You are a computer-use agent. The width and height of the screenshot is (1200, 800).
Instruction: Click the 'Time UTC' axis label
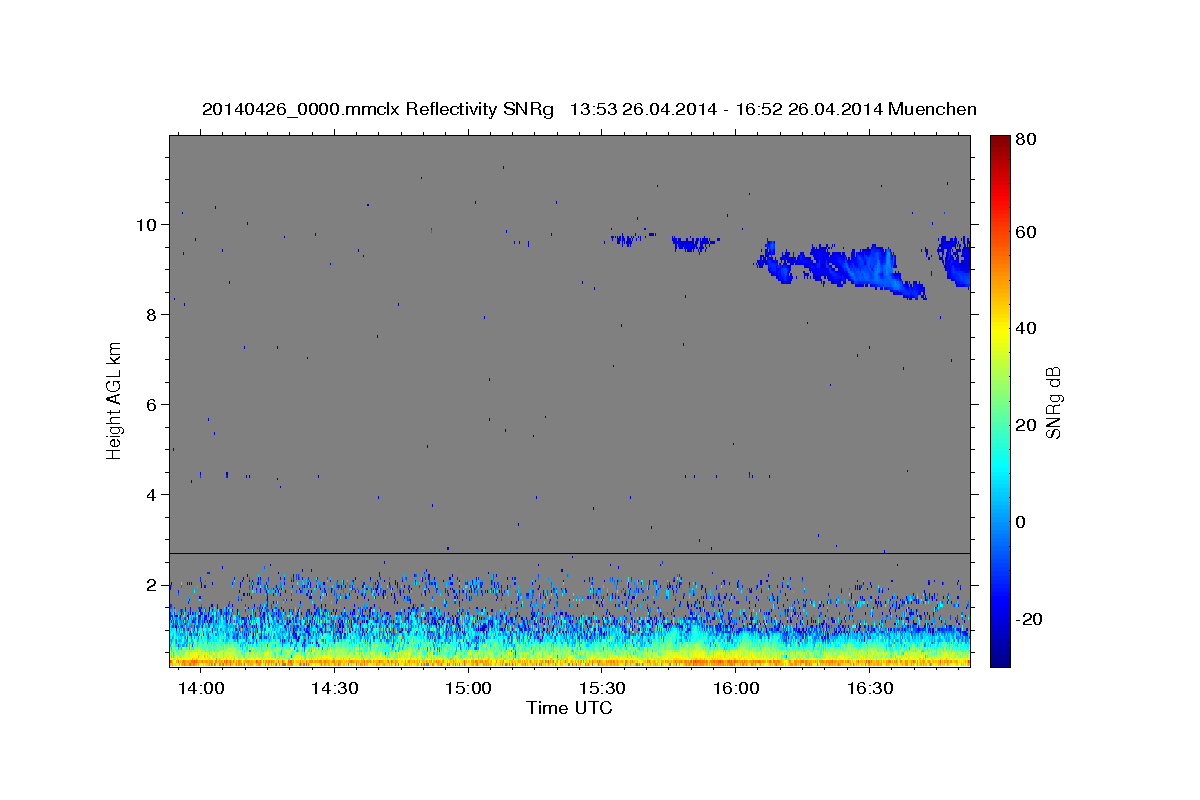[x=569, y=708]
